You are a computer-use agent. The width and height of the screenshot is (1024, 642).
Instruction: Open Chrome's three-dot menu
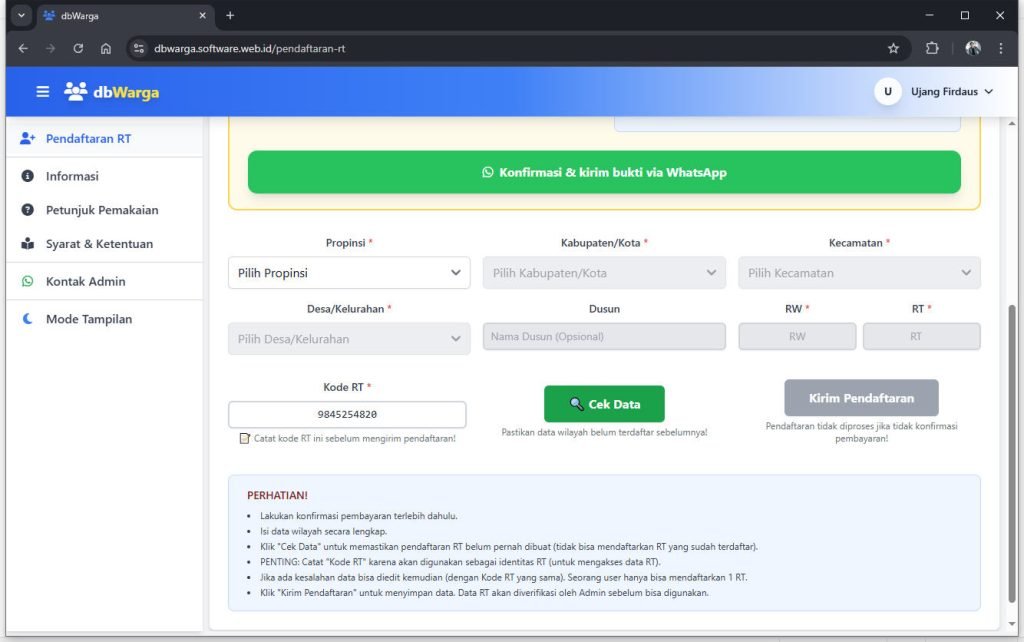click(1001, 48)
